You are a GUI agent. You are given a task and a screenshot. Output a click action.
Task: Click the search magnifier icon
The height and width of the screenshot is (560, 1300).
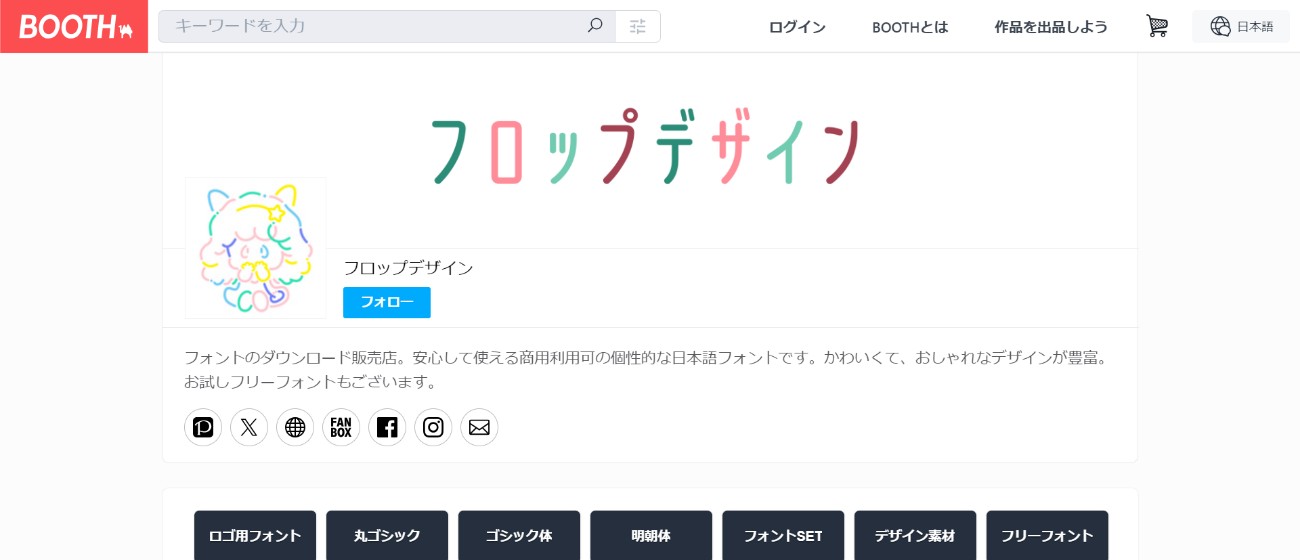[x=595, y=26]
